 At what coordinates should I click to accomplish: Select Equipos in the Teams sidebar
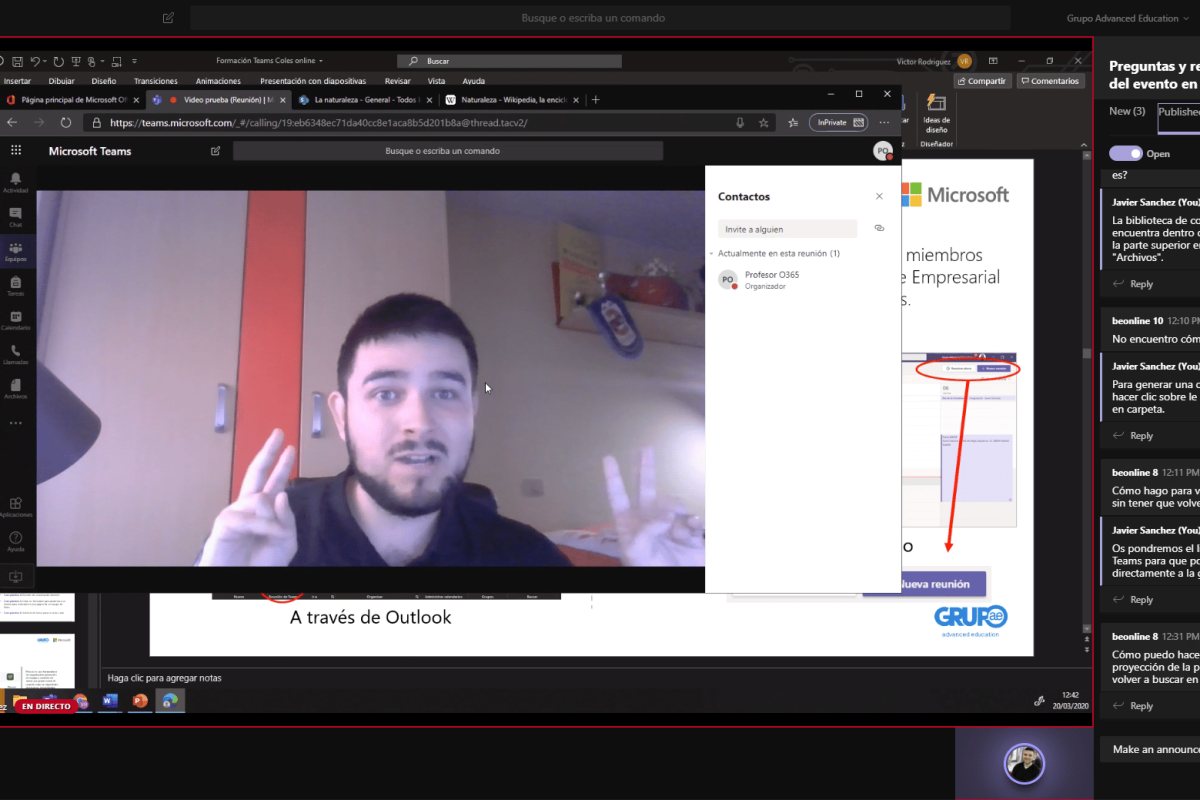(15, 250)
